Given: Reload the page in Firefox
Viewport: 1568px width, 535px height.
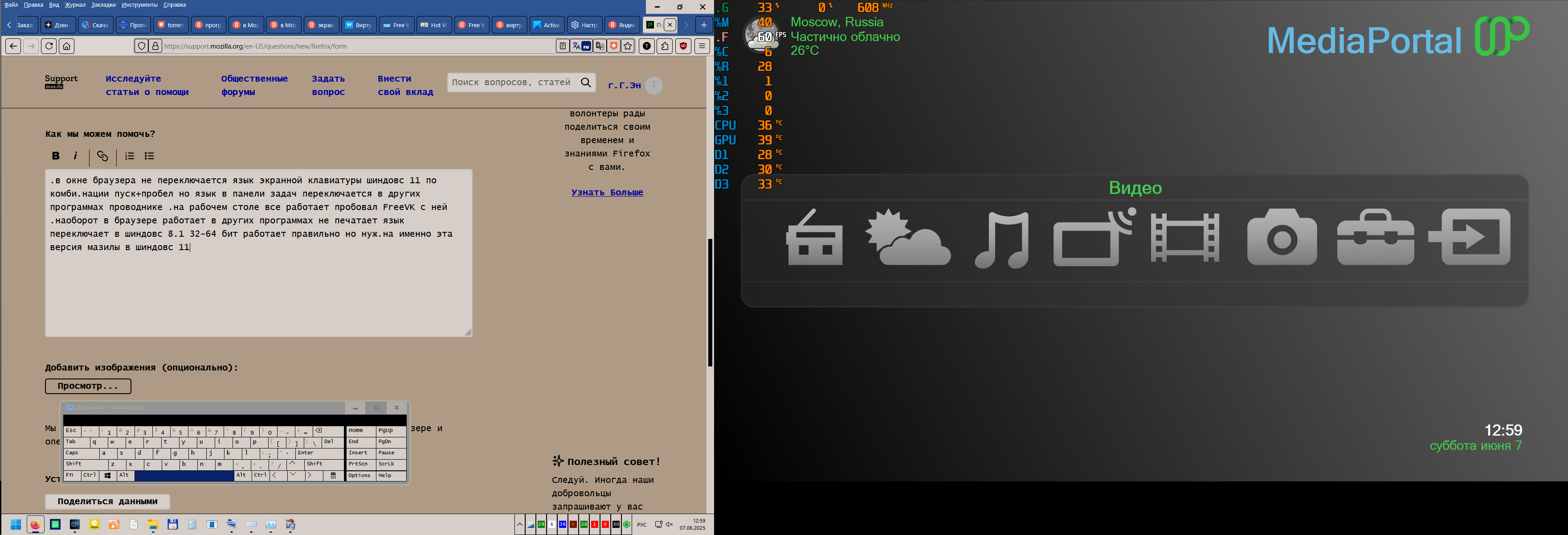Looking at the screenshot, I should pyautogui.click(x=49, y=46).
